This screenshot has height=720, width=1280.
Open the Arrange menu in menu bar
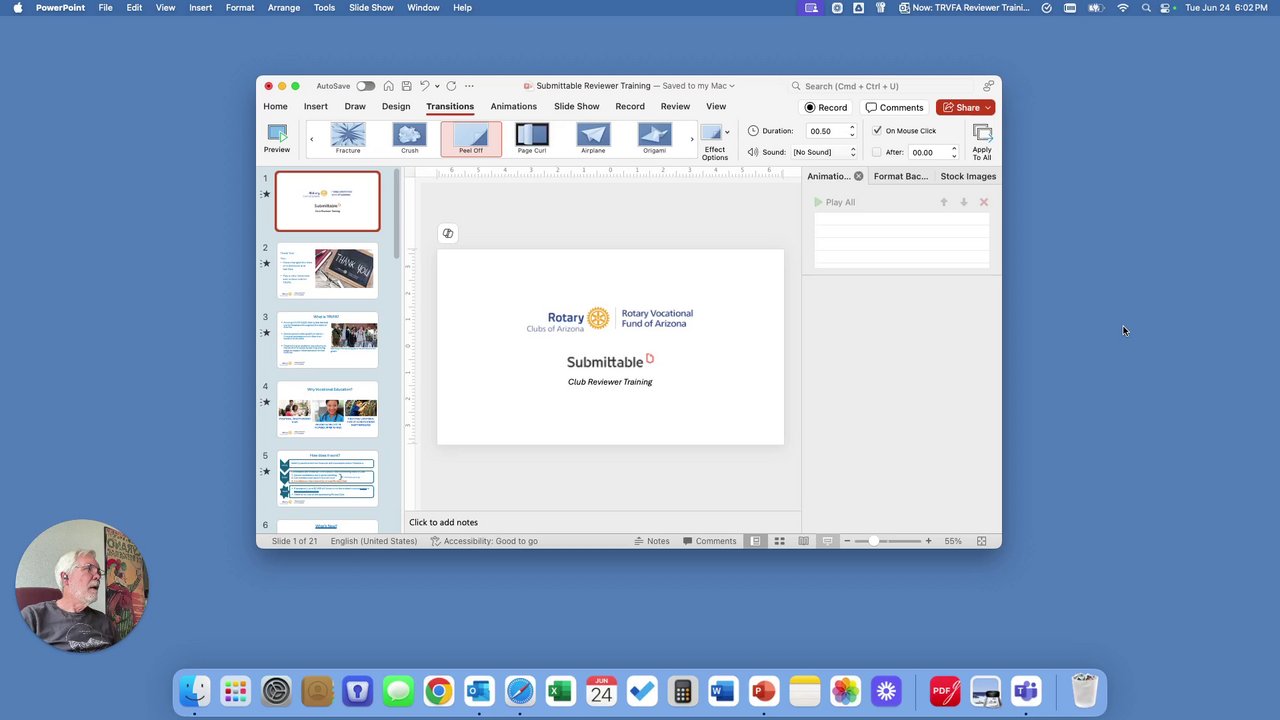pos(284,7)
